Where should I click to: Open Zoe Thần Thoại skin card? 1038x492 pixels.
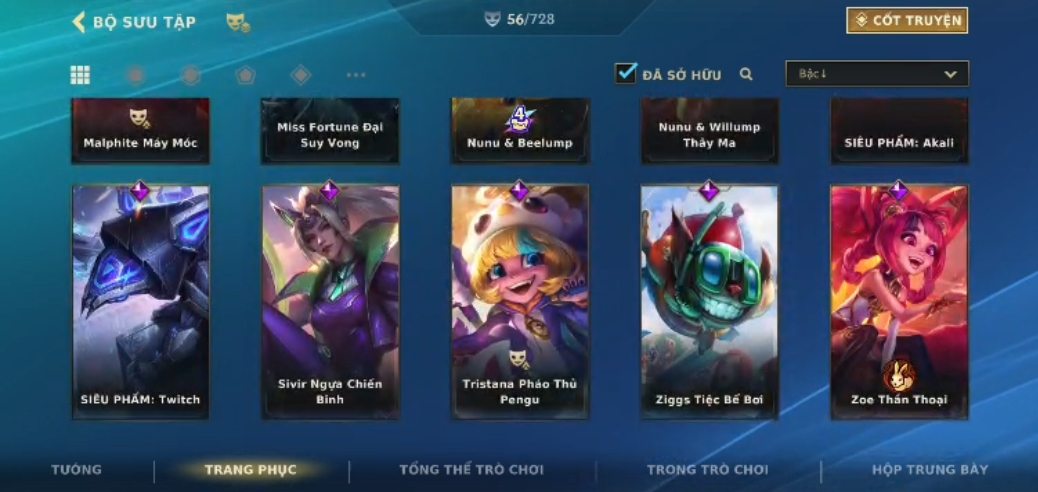tap(899, 302)
